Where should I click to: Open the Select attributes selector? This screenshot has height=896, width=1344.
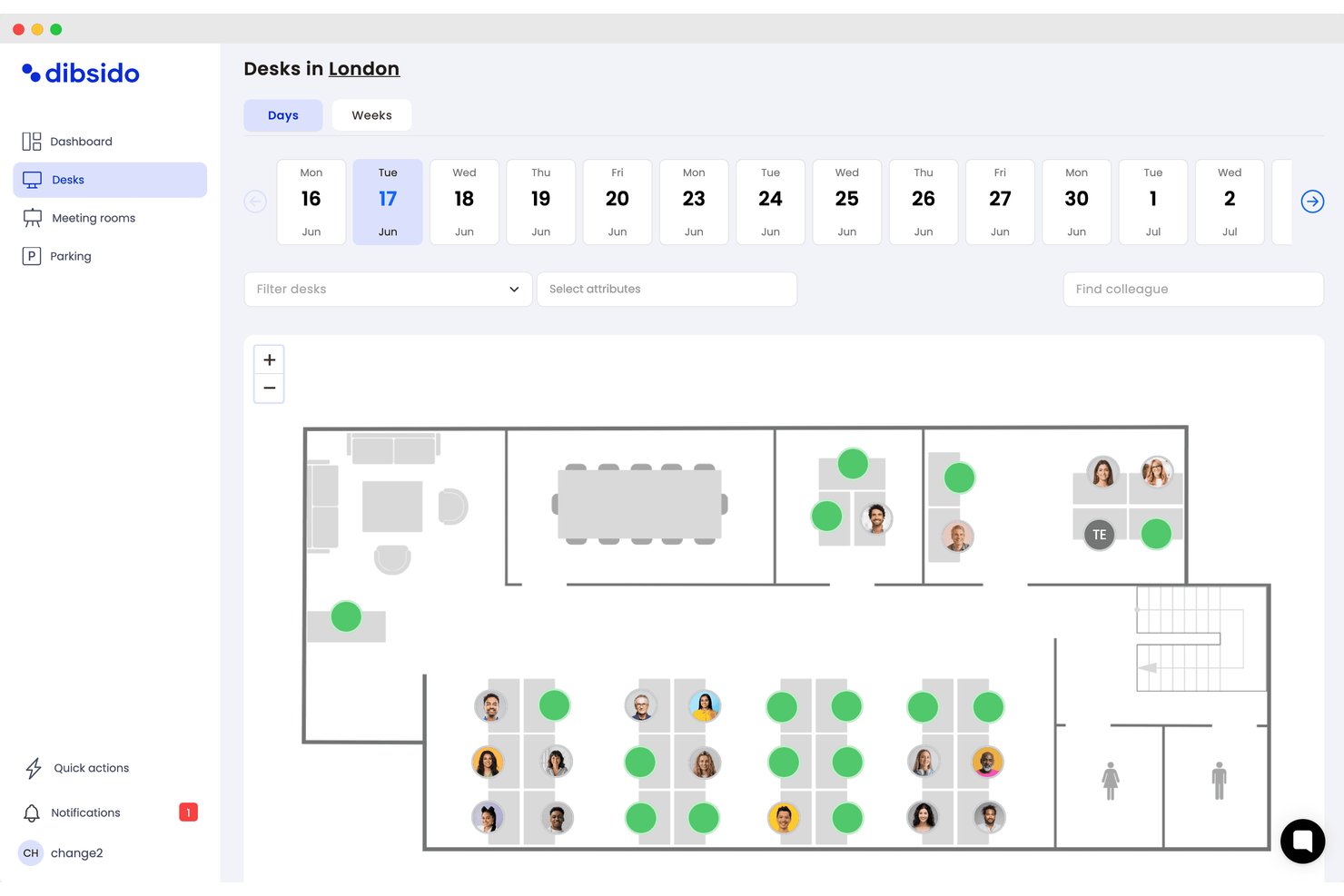pos(667,289)
